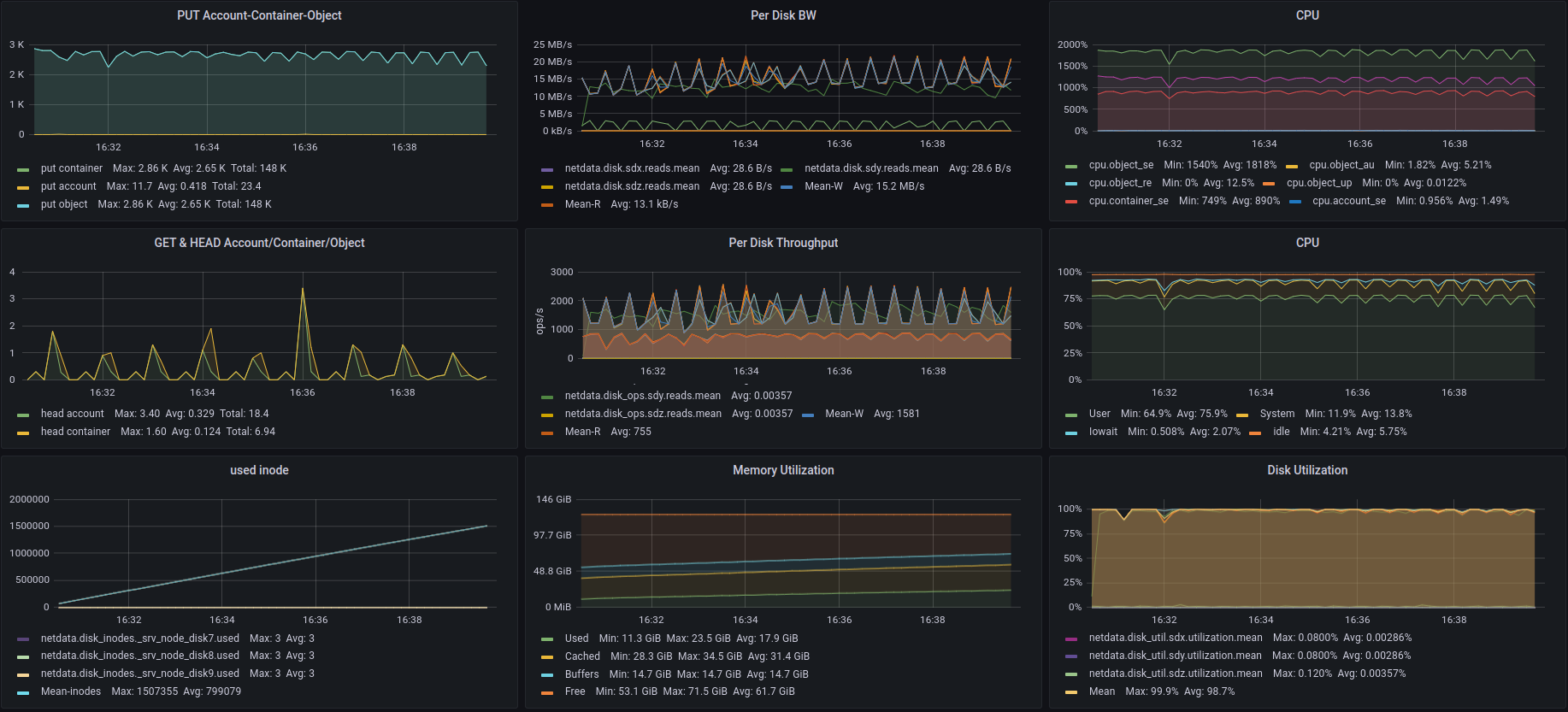Open the used inode panel title menu
Image resolution: width=1568 pixels, height=712 pixels.
point(259,470)
